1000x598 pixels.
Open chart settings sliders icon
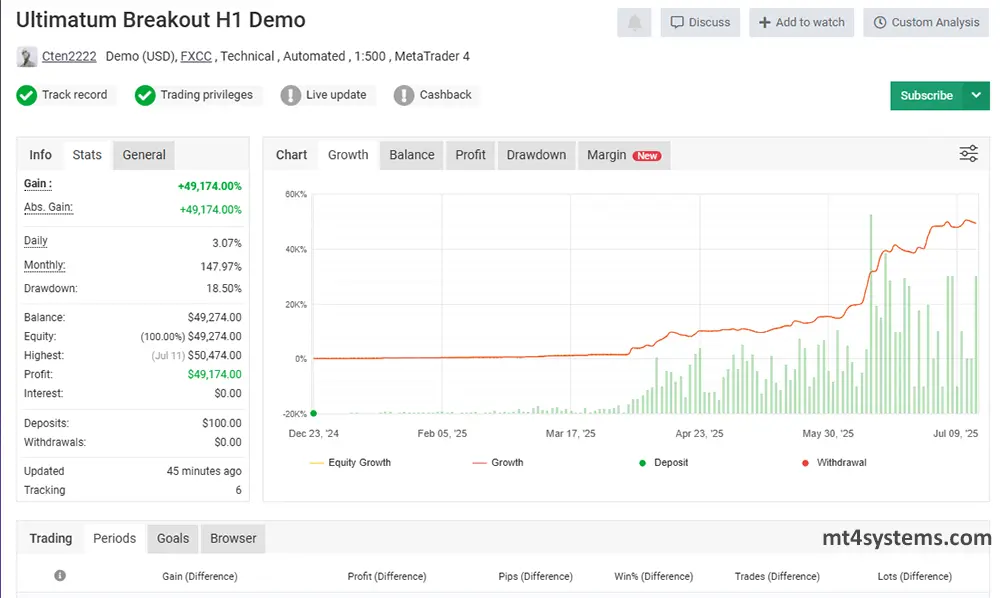click(968, 153)
